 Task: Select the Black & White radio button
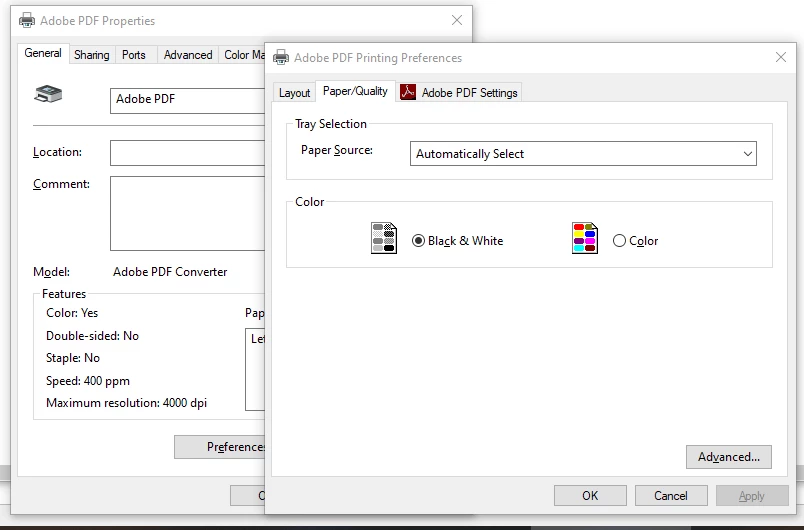tap(418, 240)
